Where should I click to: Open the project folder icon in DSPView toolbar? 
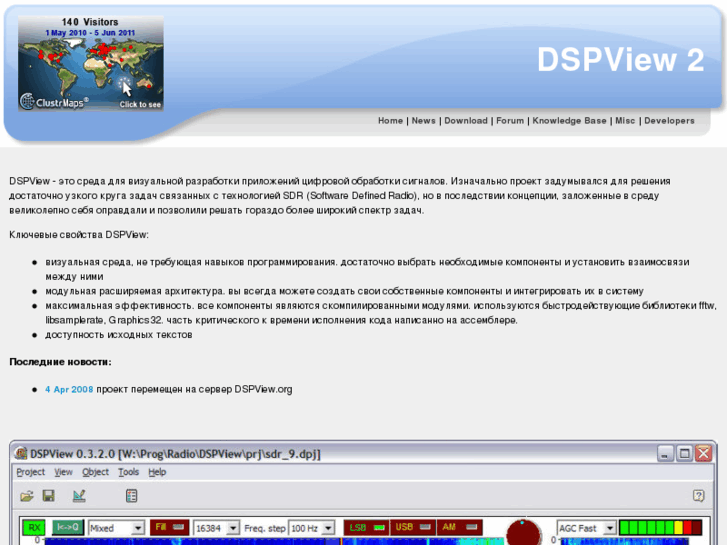point(27,496)
